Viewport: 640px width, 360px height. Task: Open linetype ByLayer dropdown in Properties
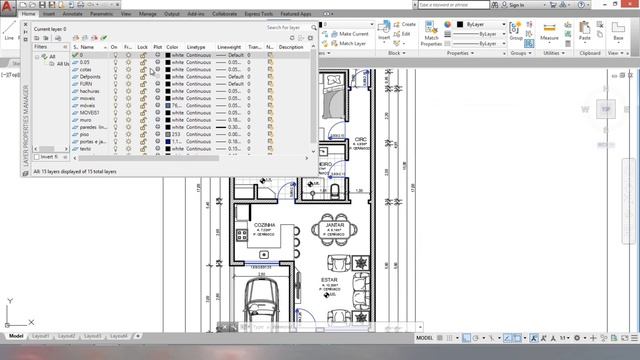coord(504,43)
